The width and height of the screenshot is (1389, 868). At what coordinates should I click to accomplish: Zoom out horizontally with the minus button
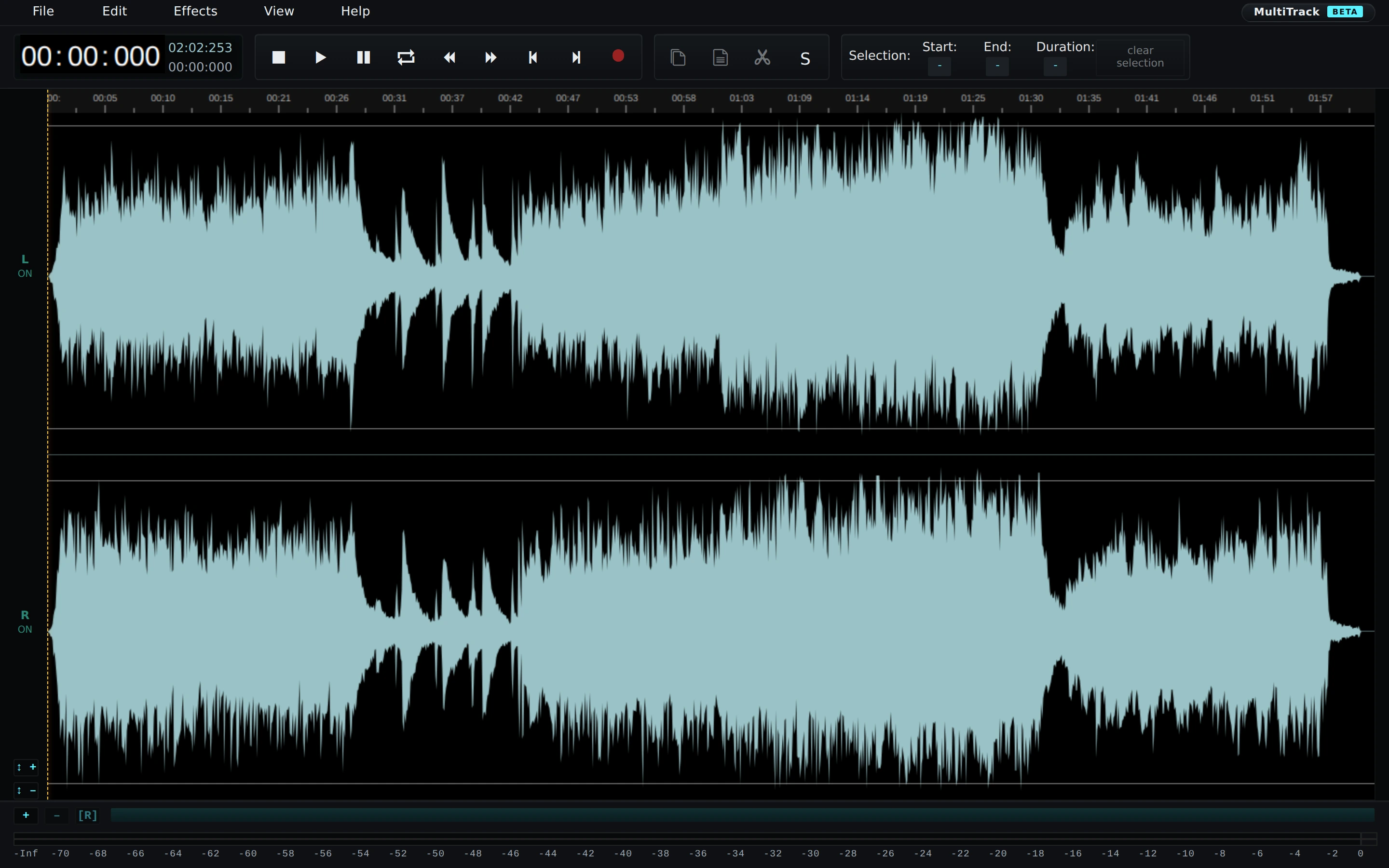click(56, 815)
